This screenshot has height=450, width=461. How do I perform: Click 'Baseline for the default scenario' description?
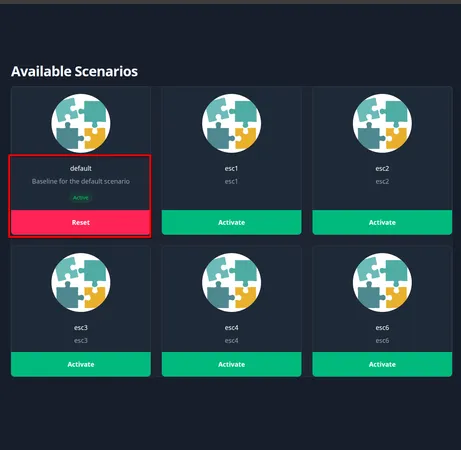(x=81, y=181)
